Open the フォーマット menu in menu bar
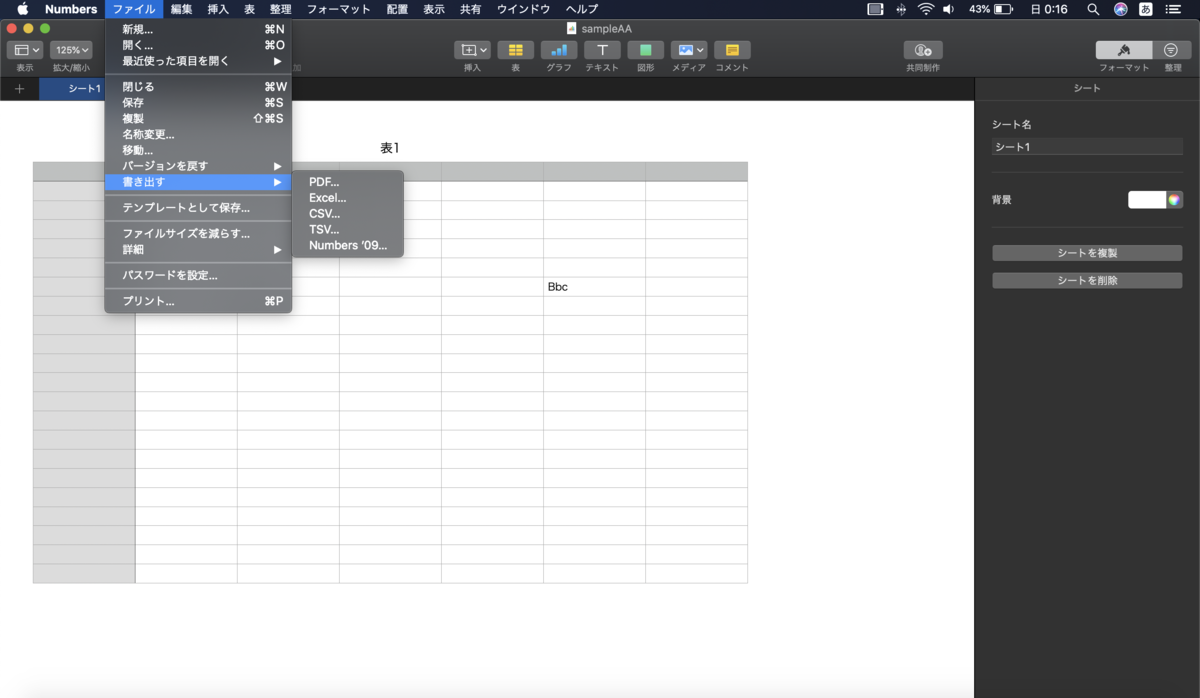 click(x=338, y=9)
